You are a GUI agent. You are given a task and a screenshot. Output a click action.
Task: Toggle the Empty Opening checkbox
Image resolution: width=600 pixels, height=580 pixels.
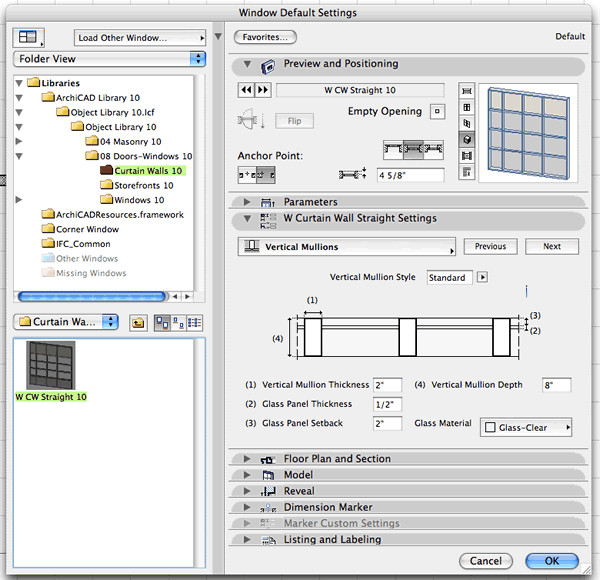click(436, 112)
